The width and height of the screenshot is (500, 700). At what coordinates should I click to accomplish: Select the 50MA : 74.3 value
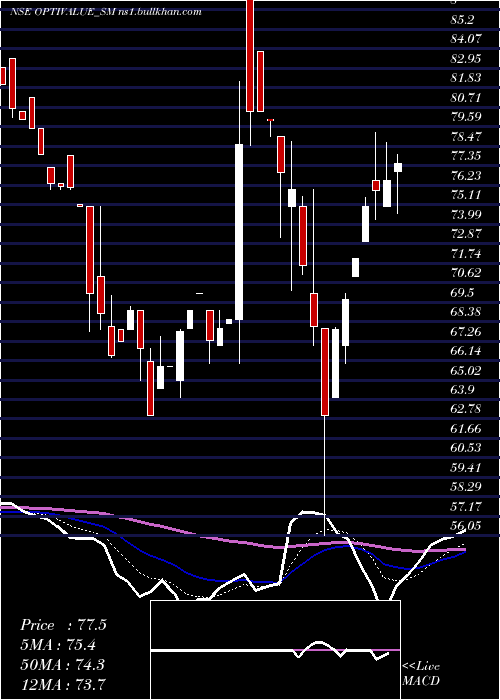click(x=62, y=664)
